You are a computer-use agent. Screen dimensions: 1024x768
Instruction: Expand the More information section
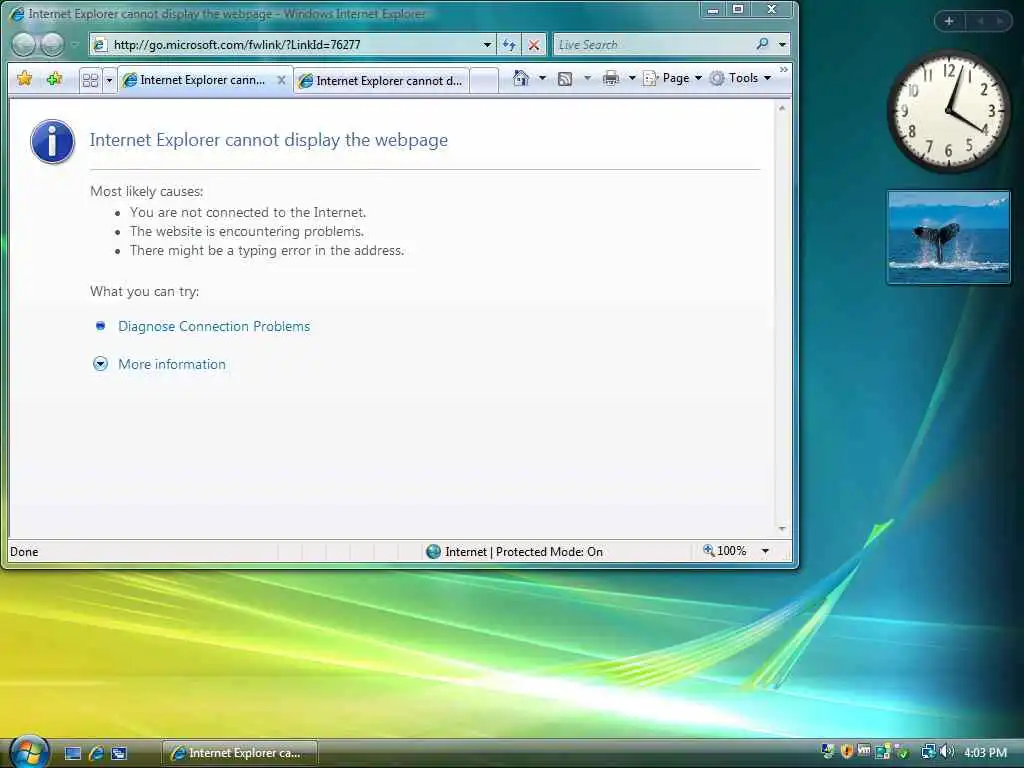(172, 364)
